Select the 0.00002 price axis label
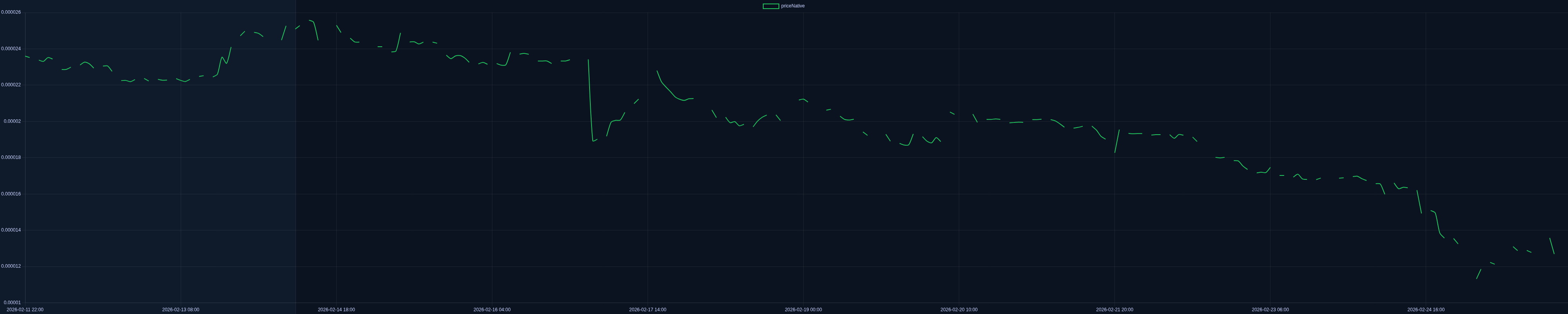Viewport: 1568px width, 314px height. [12, 121]
